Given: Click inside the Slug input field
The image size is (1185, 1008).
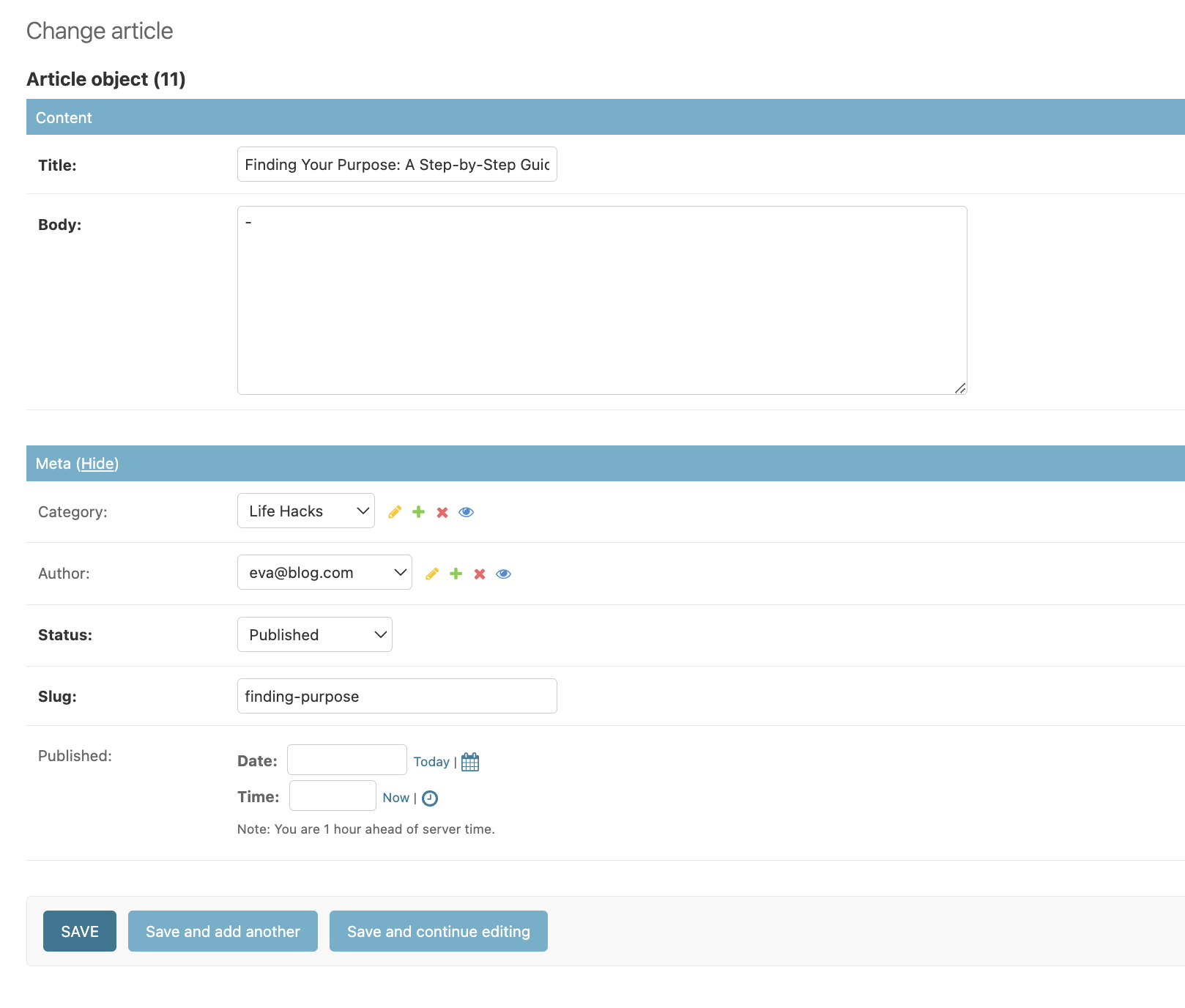Looking at the screenshot, I should tap(396, 696).
